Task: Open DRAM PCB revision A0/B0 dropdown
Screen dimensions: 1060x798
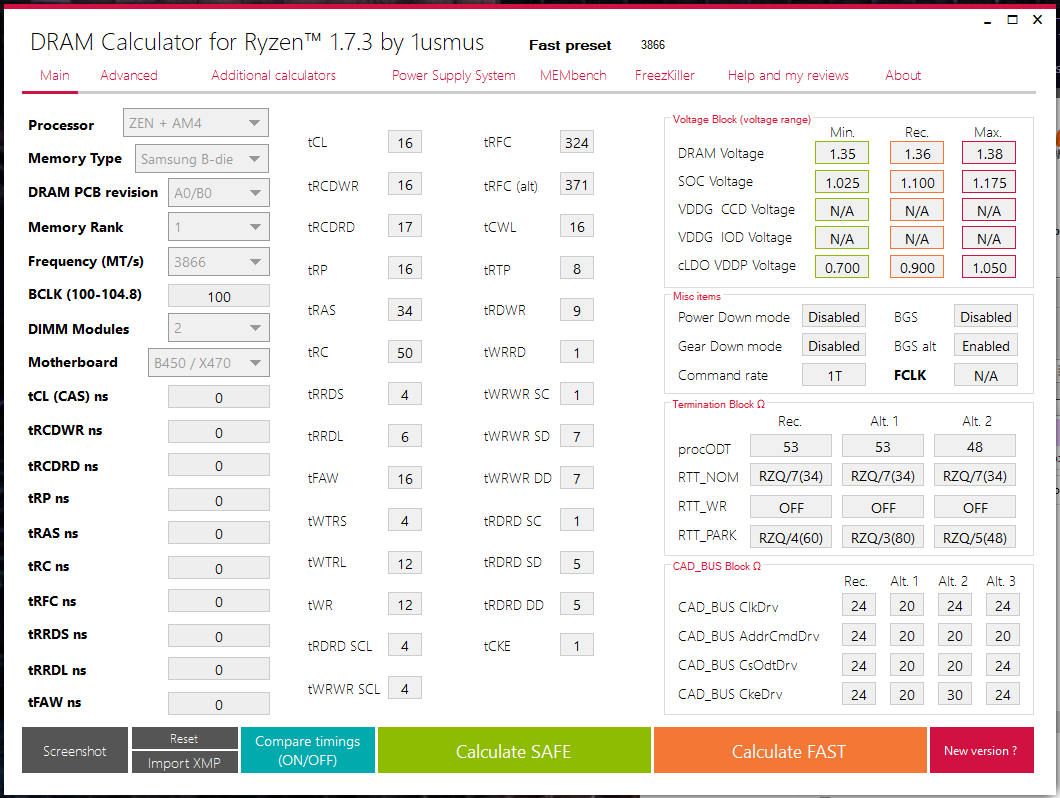Action: tap(218, 193)
